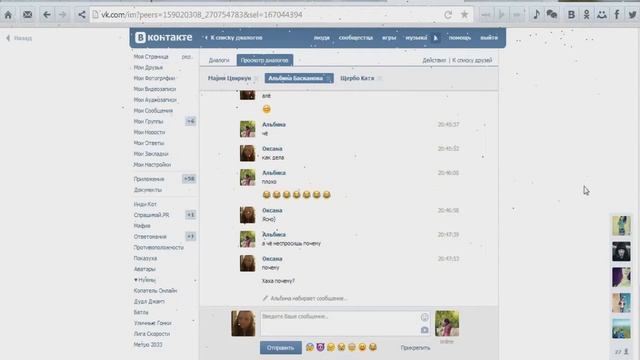Open Мои Группы in the sidebar
Image resolution: width=640 pixels, height=360 pixels.
pos(148,121)
